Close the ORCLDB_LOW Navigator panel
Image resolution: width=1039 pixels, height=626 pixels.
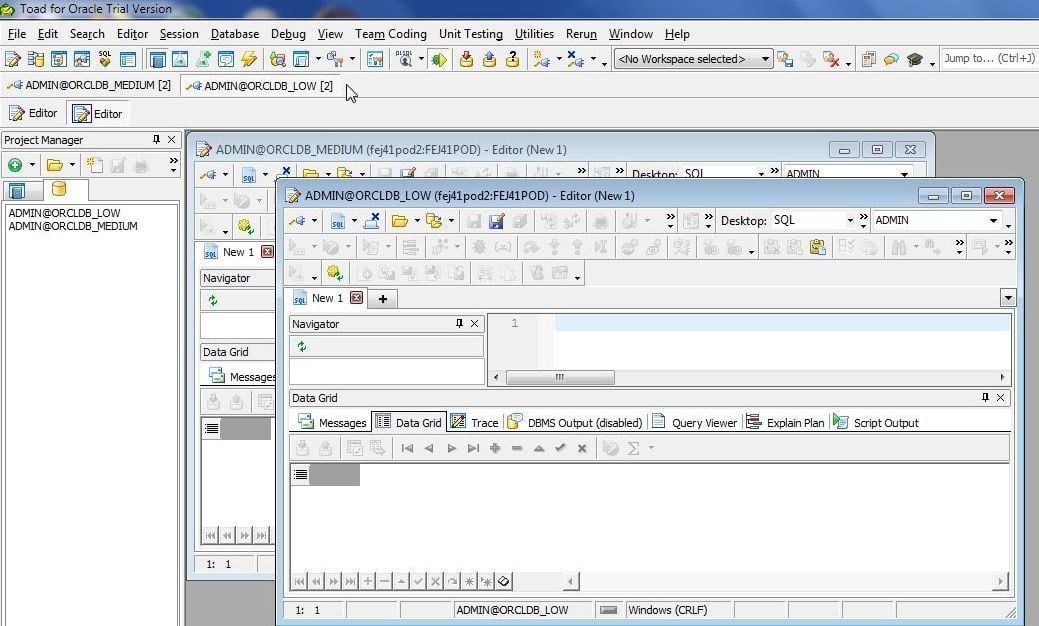click(x=474, y=323)
